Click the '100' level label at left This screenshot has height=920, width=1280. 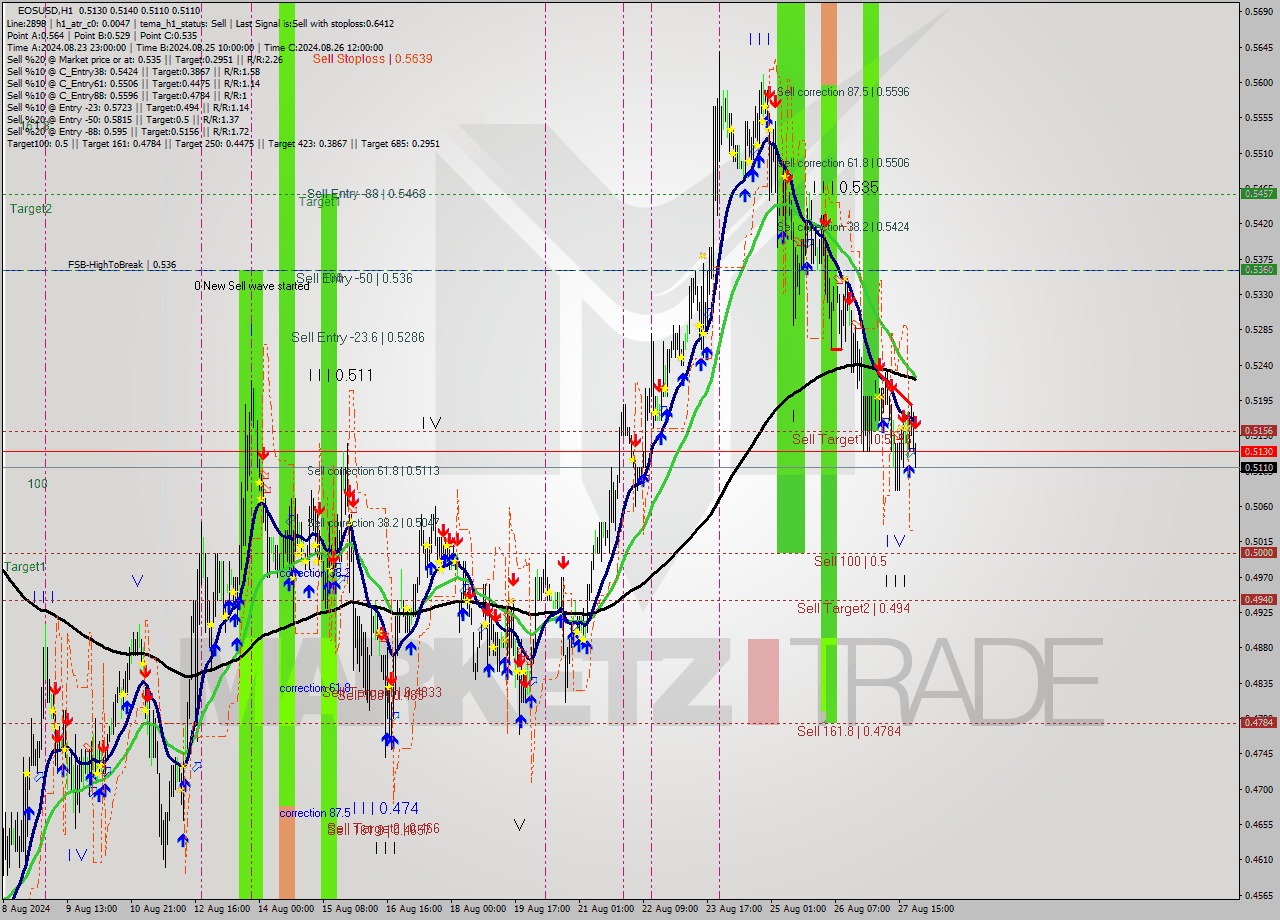click(x=37, y=484)
